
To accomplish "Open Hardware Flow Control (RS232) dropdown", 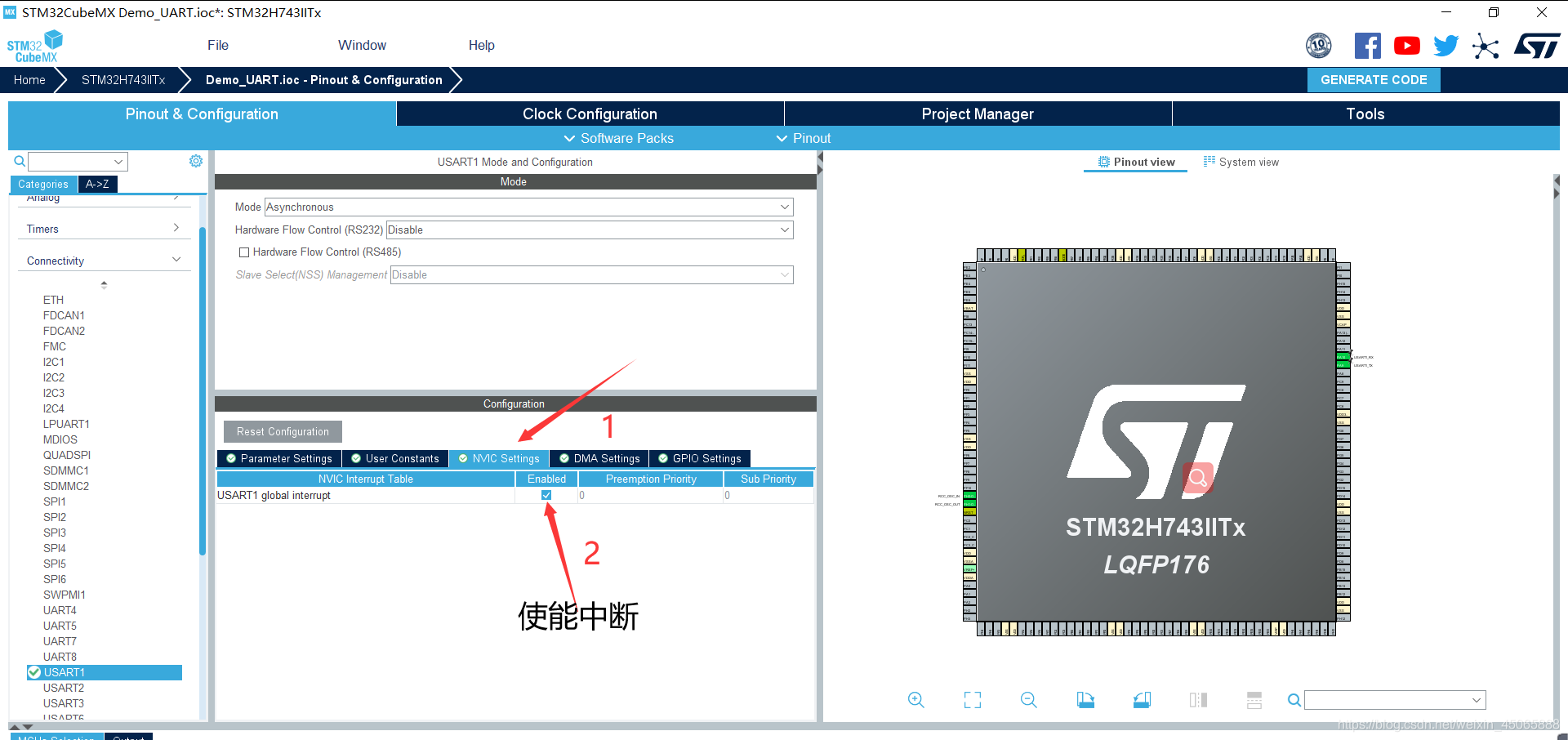I will [590, 230].
